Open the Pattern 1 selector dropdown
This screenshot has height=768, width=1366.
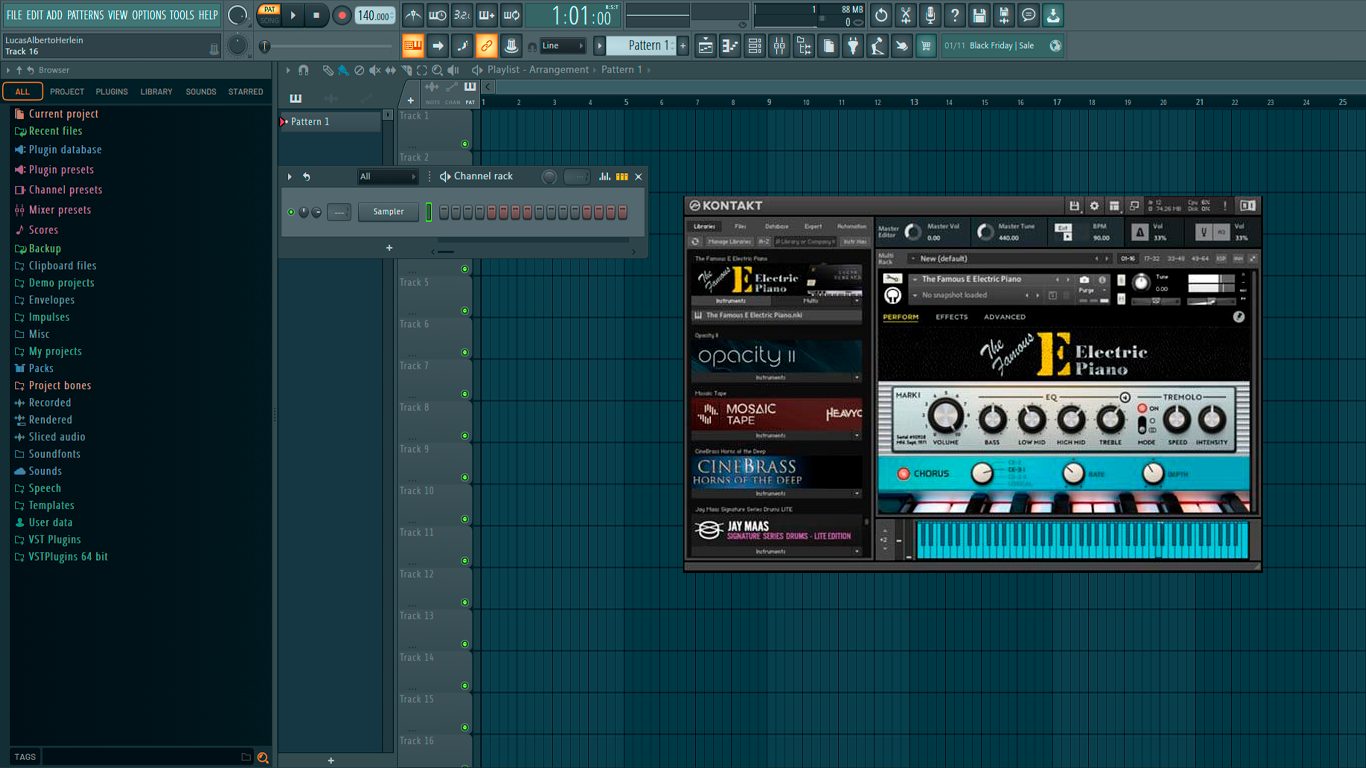(642, 46)
